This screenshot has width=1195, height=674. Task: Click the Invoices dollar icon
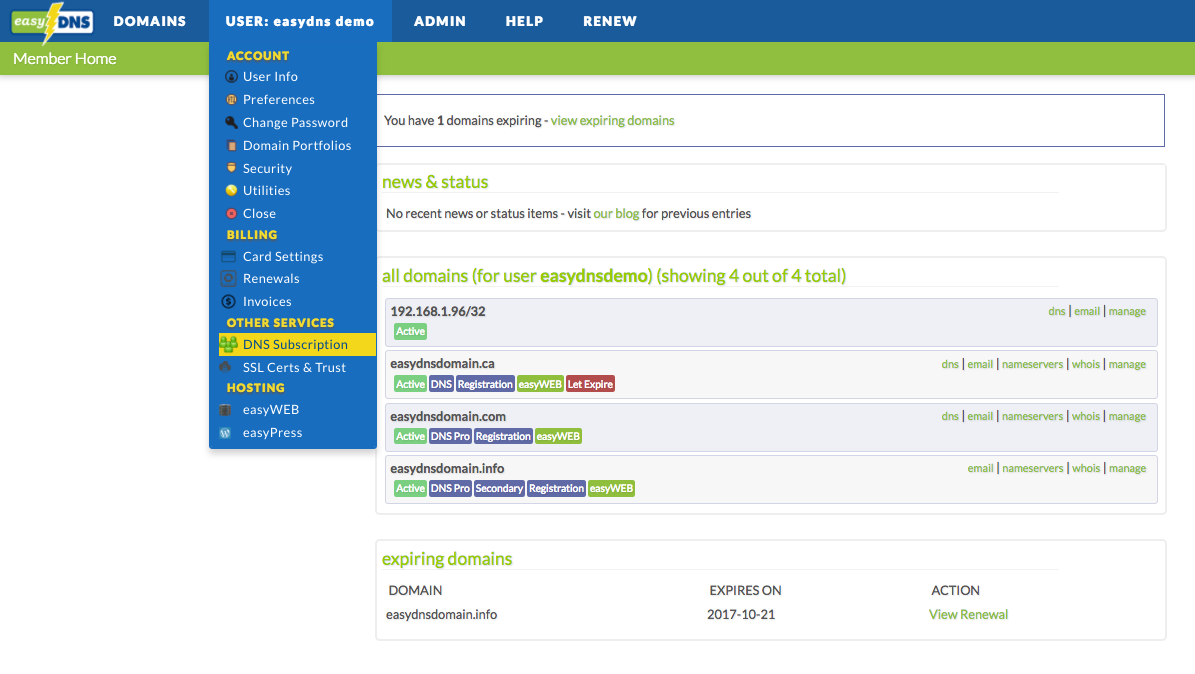228,301
